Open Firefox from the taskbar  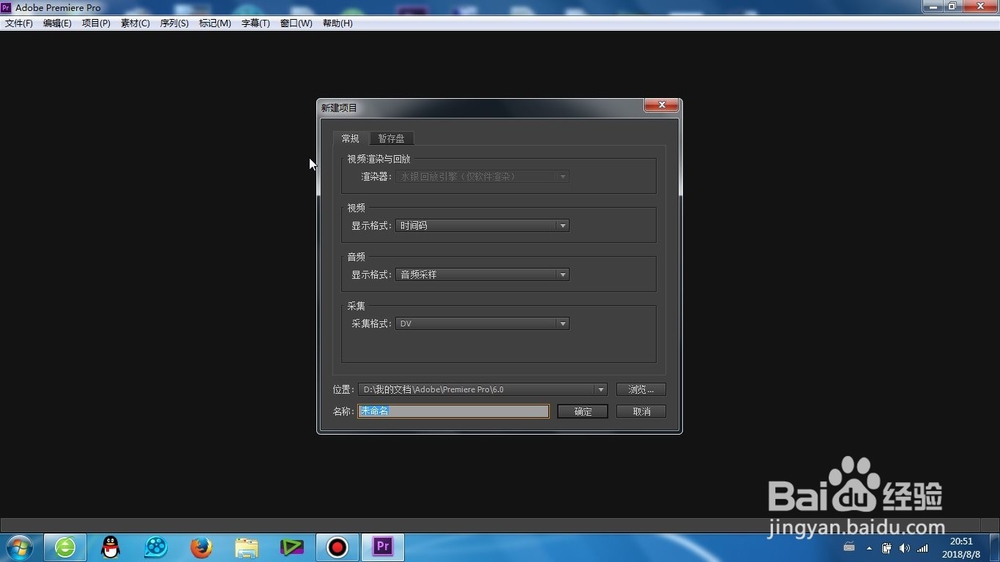pos(201,547)
